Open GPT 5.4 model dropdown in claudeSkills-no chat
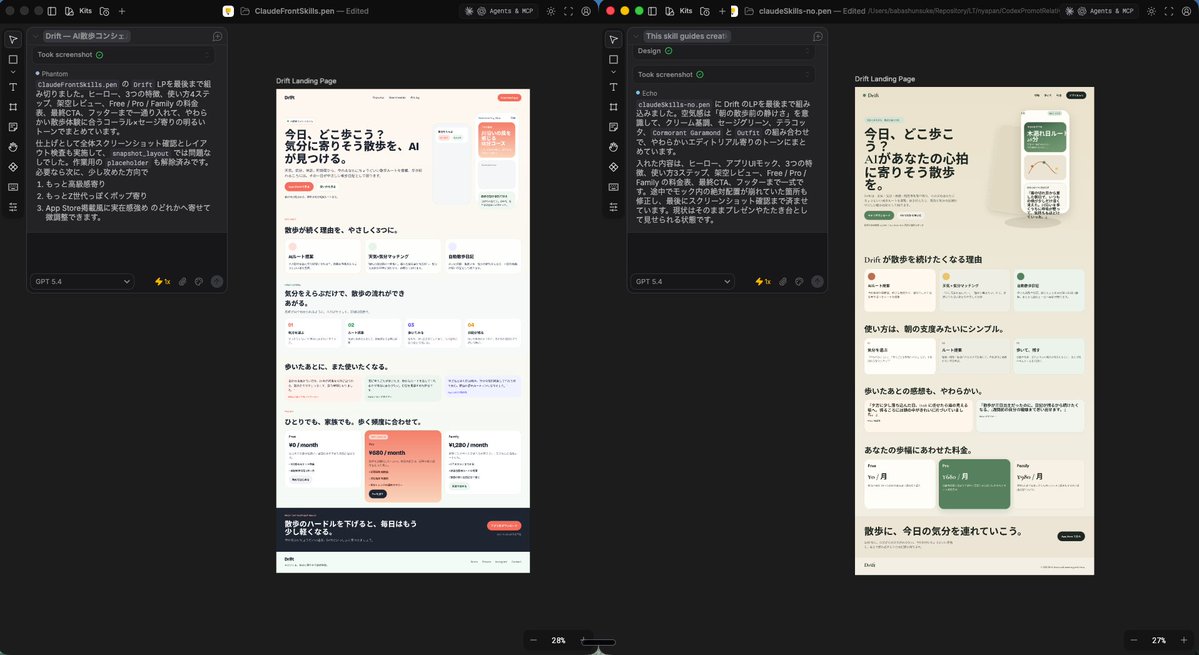The width and height of the screenshot is (1199, 655). pyautogui.click(x=682, y=281)
